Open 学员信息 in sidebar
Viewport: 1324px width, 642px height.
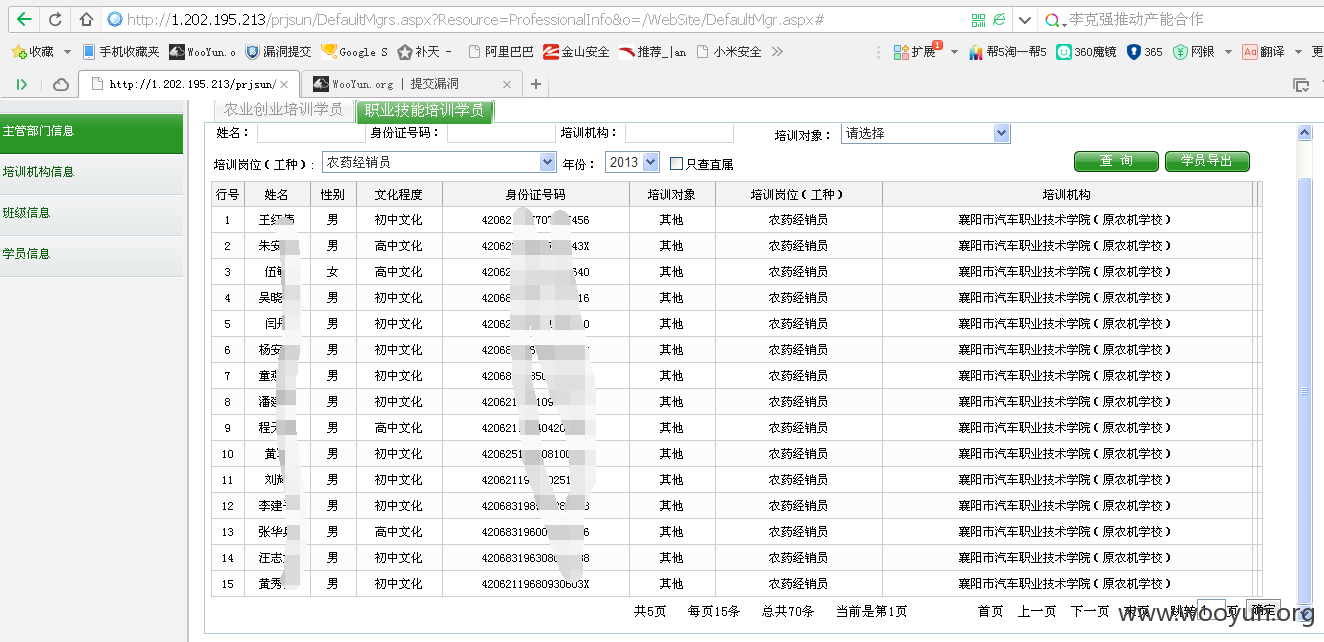click(x=91, y=254)
